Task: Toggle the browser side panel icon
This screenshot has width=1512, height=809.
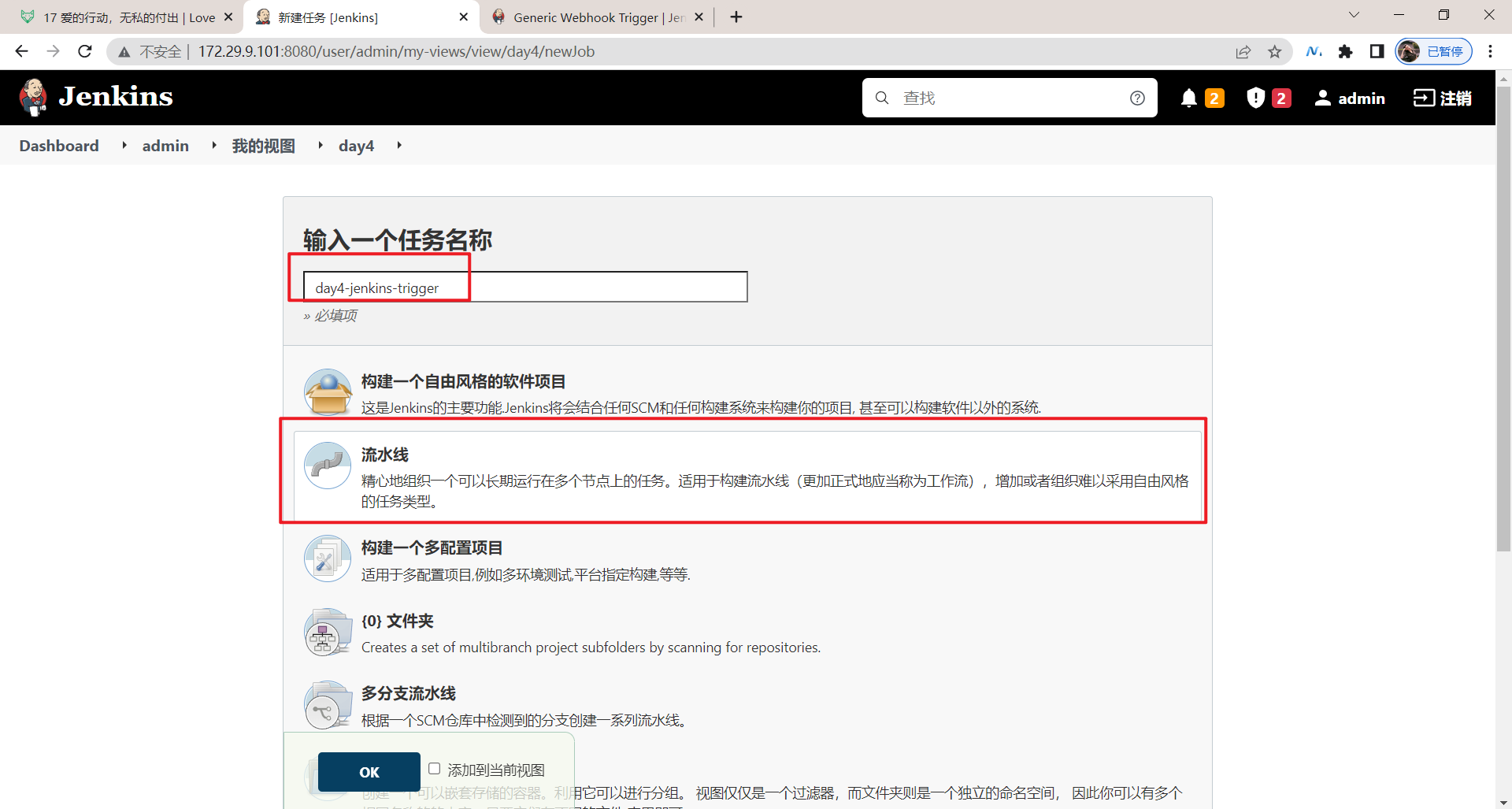Action: tap(1377, 51)
